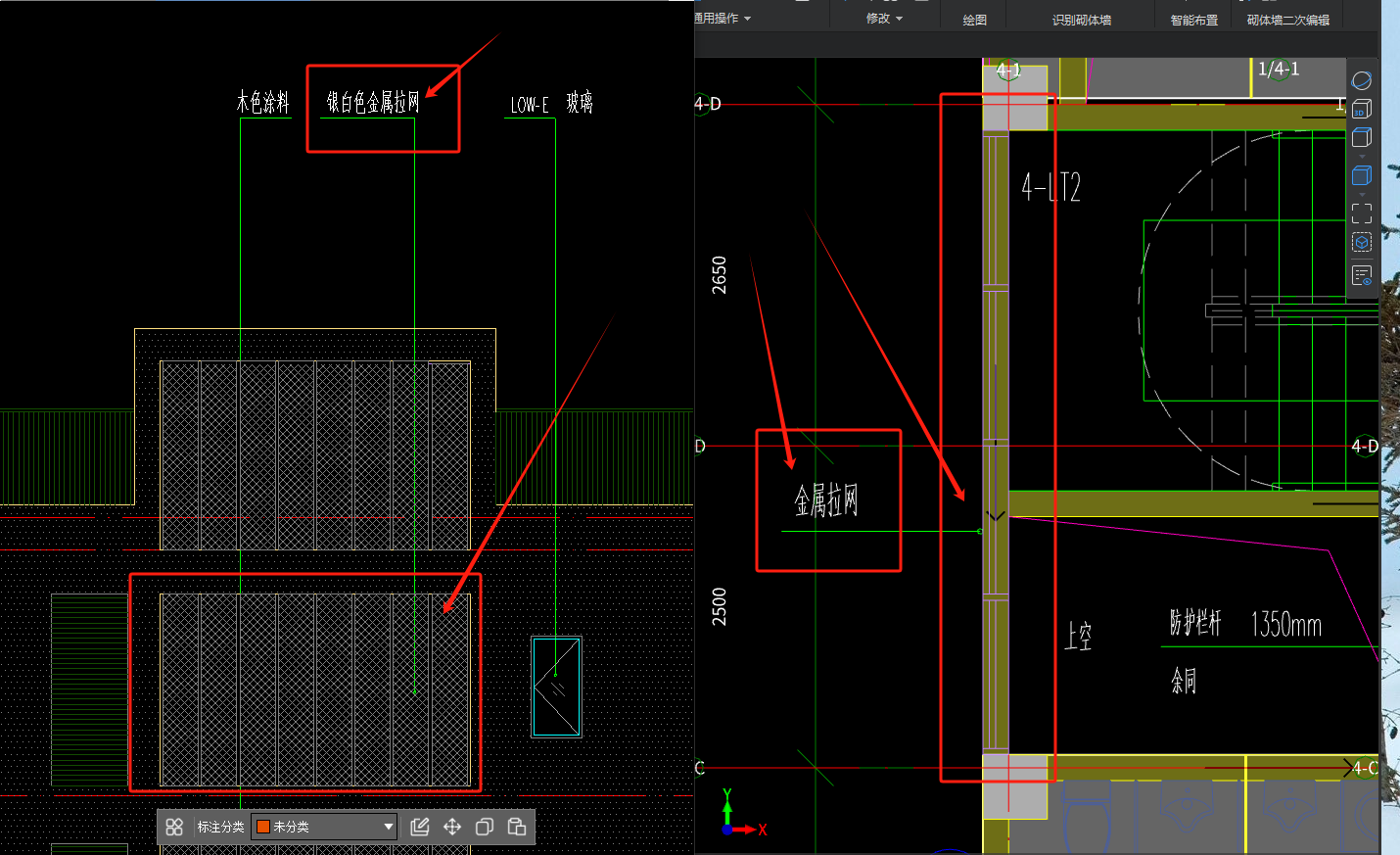Open the 通用操作 ribbon group dropdown
Viewport: 1400px width, 855px height.
click(x=723, y=19)
